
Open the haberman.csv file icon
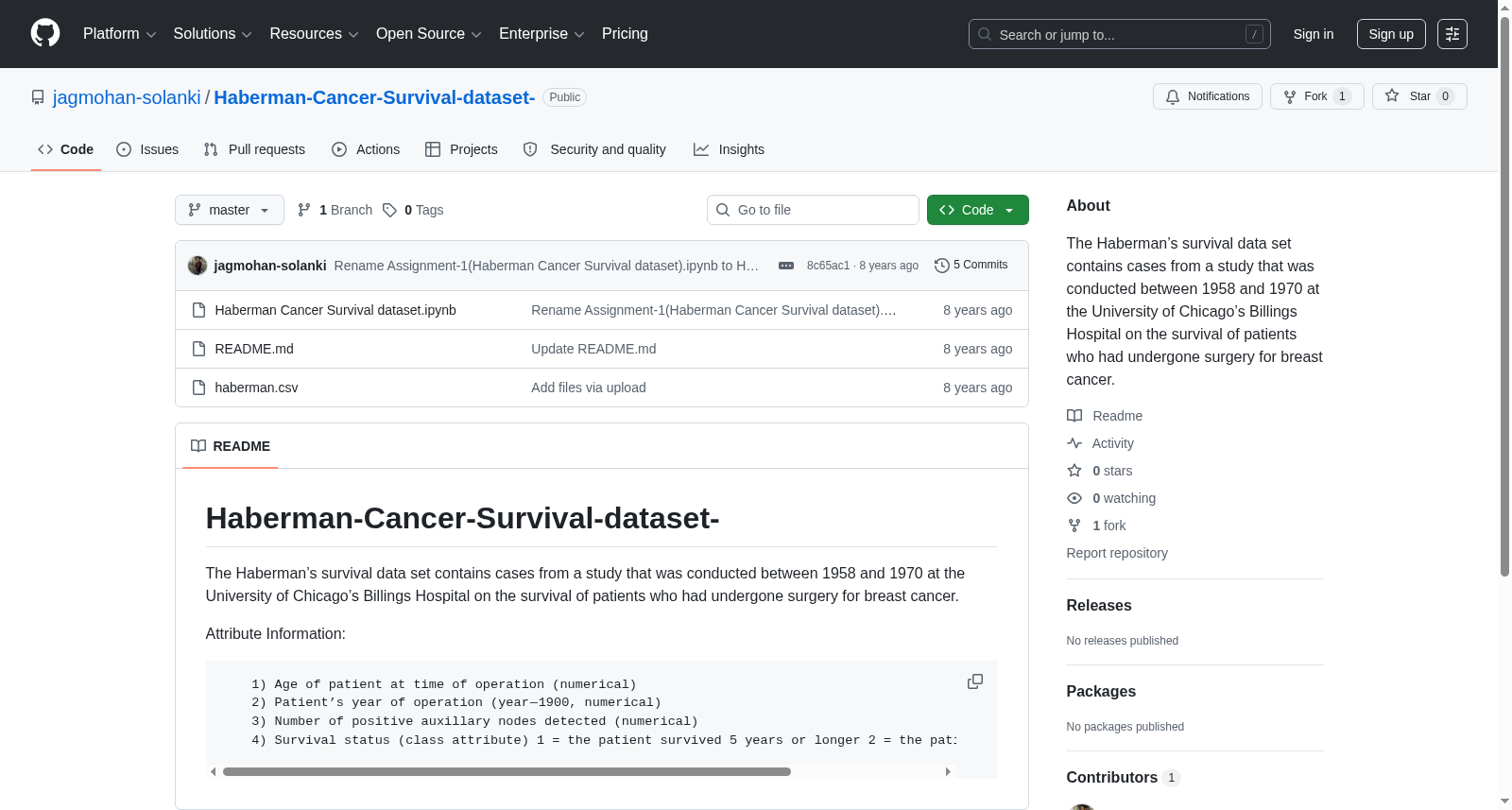coord(198,388)
